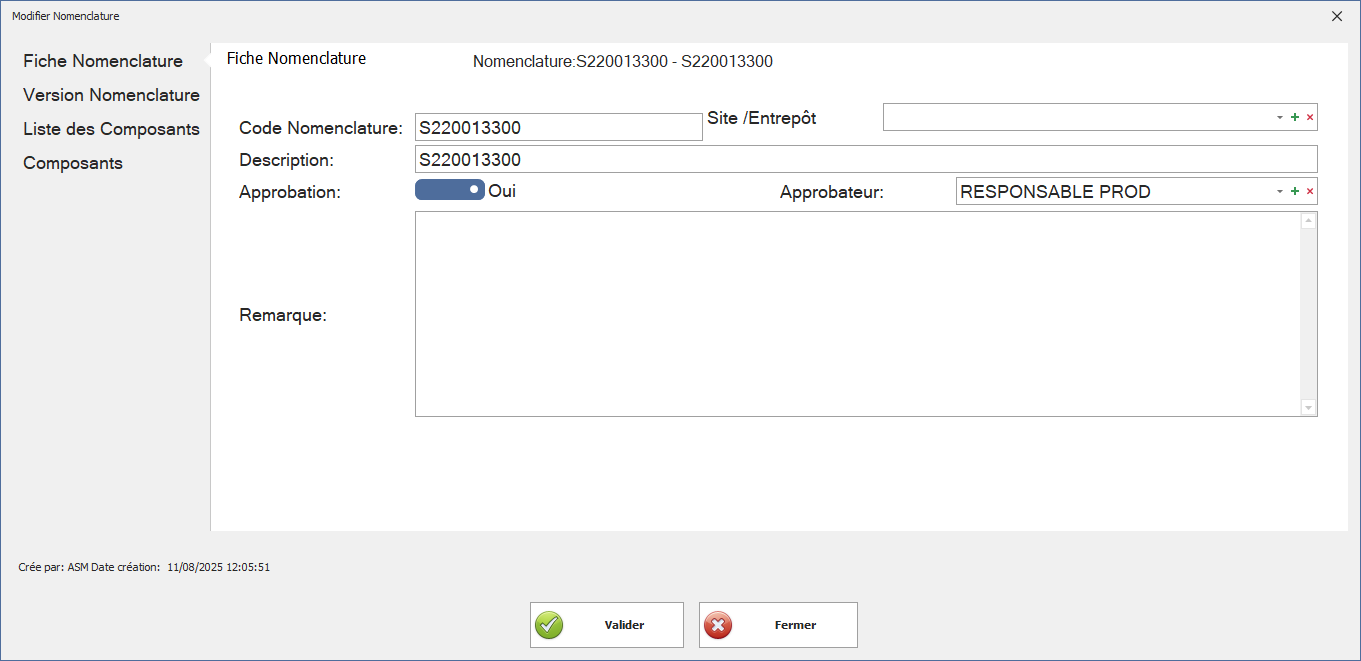Open the Liste des Composants tab
Screen dimensions: 1361x661
click(111, 129)
